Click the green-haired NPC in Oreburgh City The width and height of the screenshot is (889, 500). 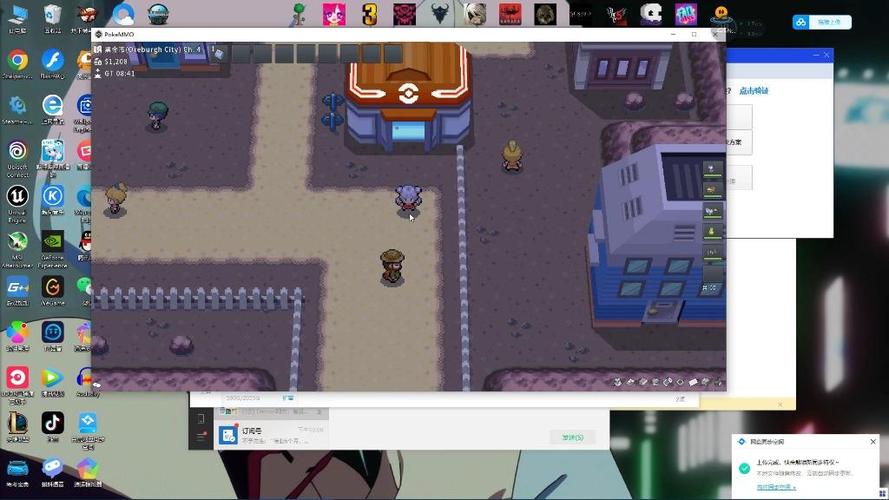pyautogui.click(x=157, y=116)
